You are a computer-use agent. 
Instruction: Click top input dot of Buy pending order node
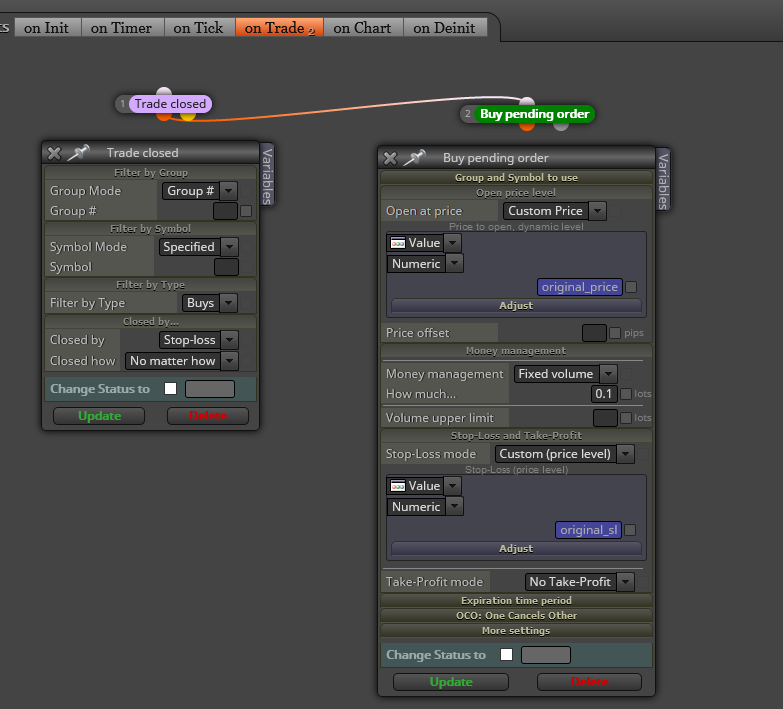point(527,102)
